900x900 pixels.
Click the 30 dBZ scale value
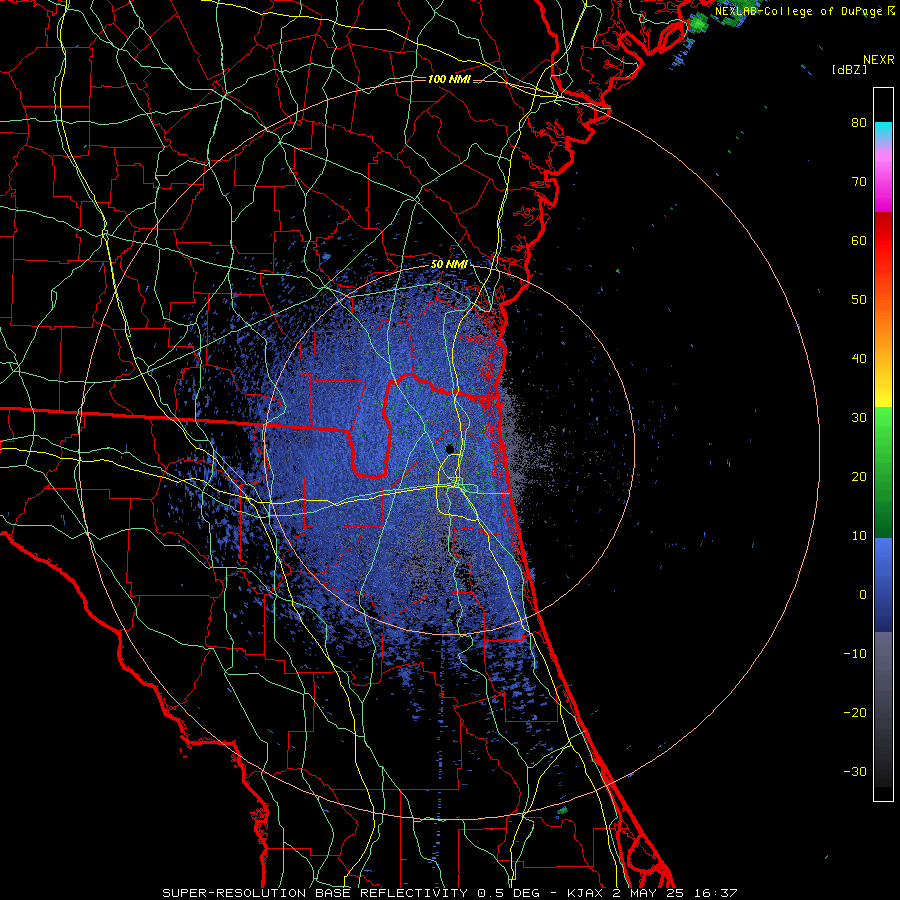click(859, 417)
